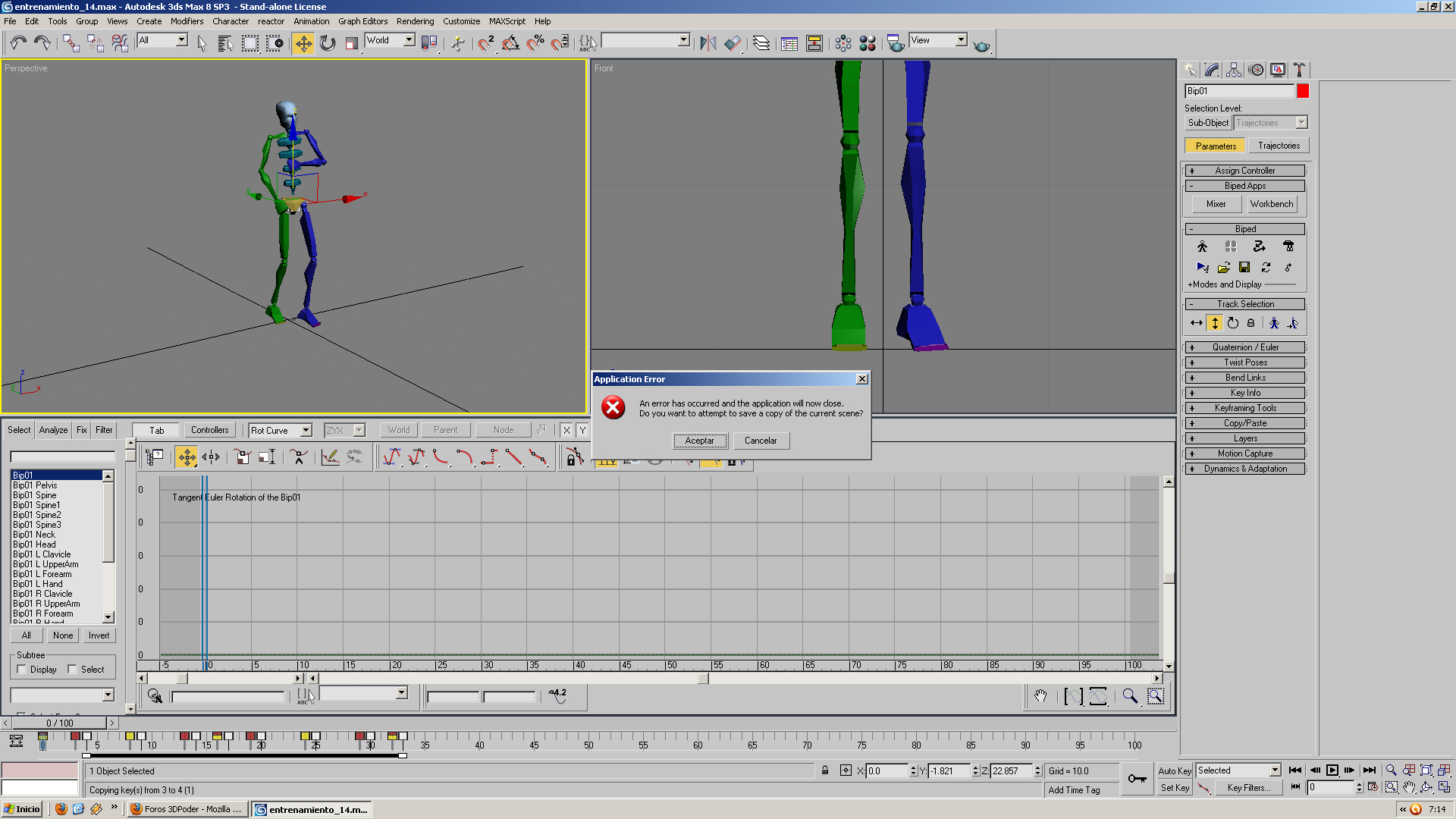Open the Rot Curve dropdown
1456x819 pixels.
pyautogui.click(x=306, y=430)
